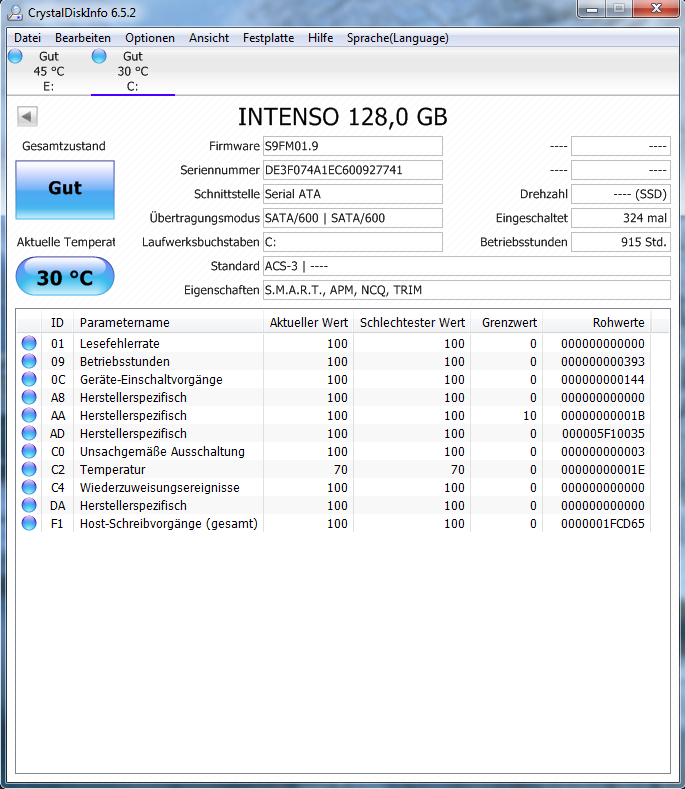Click status orb of Host-Schreibvorgänge row
Image resolution: width=685 pixels, height=789 pixels.
[29, 523]
